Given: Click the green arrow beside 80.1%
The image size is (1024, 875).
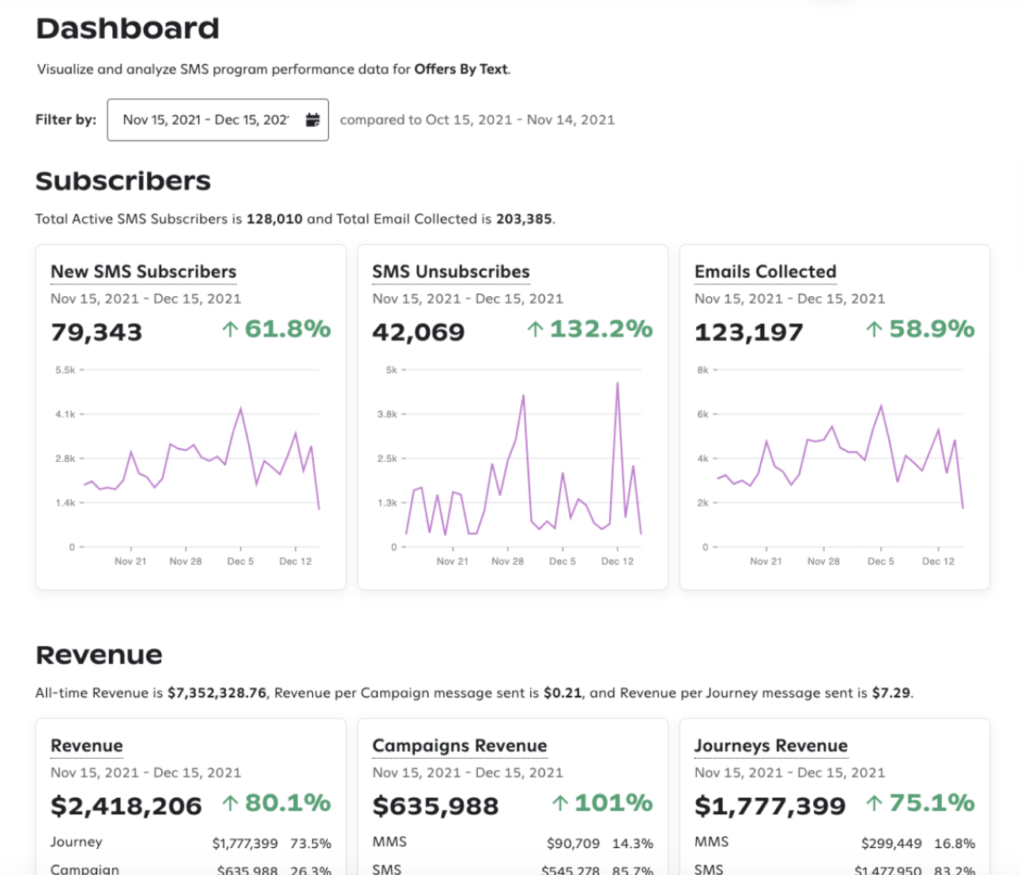Looking at the screenshot, I should tap(230, 803).
